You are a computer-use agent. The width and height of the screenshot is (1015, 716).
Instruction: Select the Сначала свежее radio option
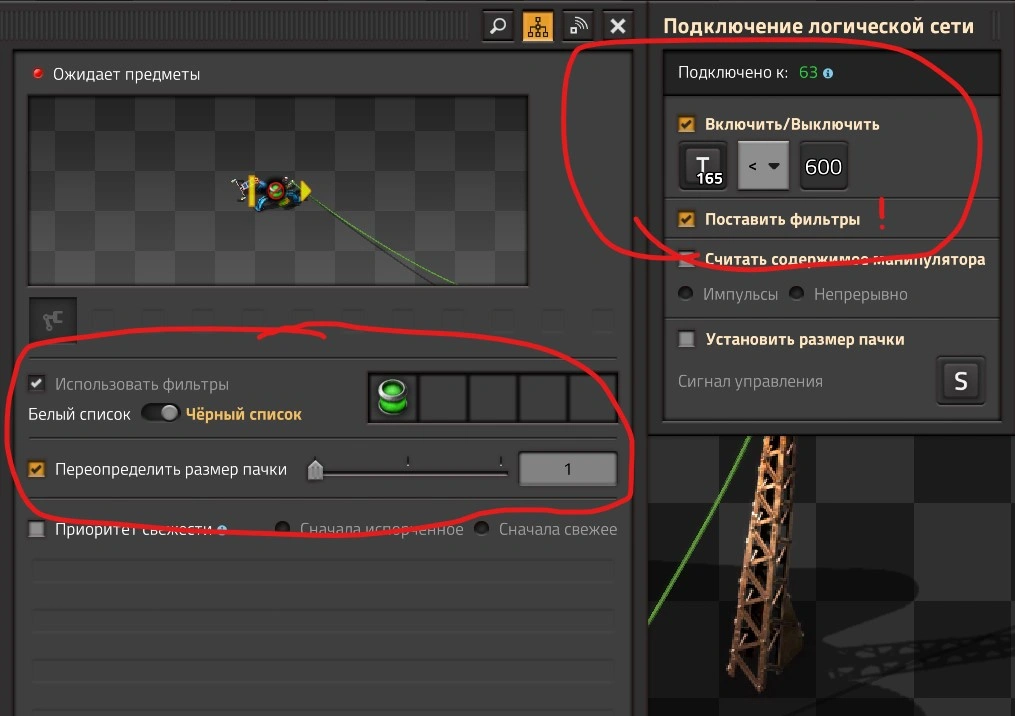[x=483, y=529]
